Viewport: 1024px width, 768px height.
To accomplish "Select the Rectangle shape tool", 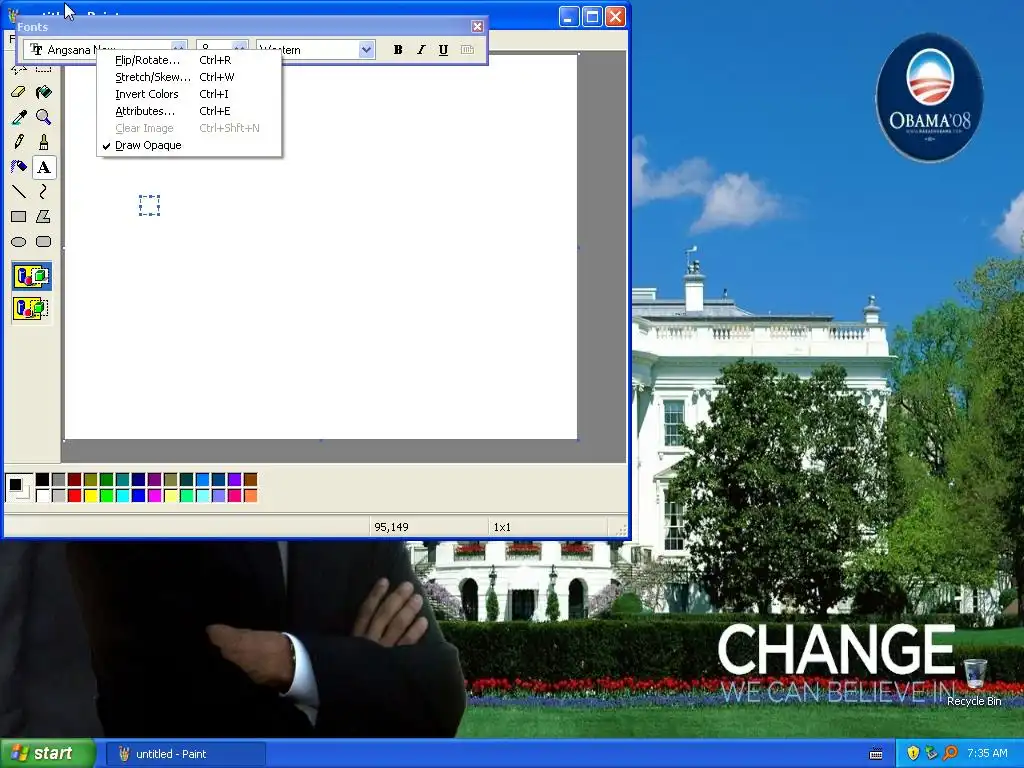I will (18, 216).
